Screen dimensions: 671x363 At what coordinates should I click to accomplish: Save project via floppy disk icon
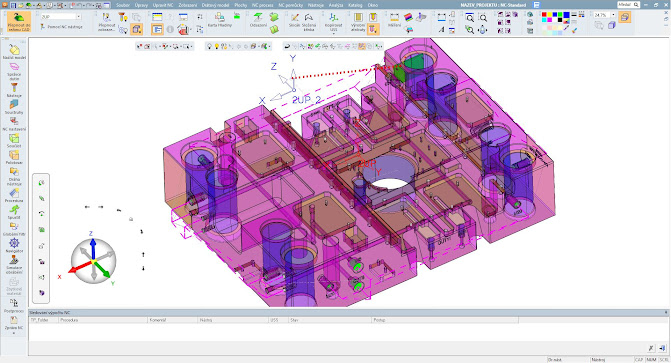(13, 5)
